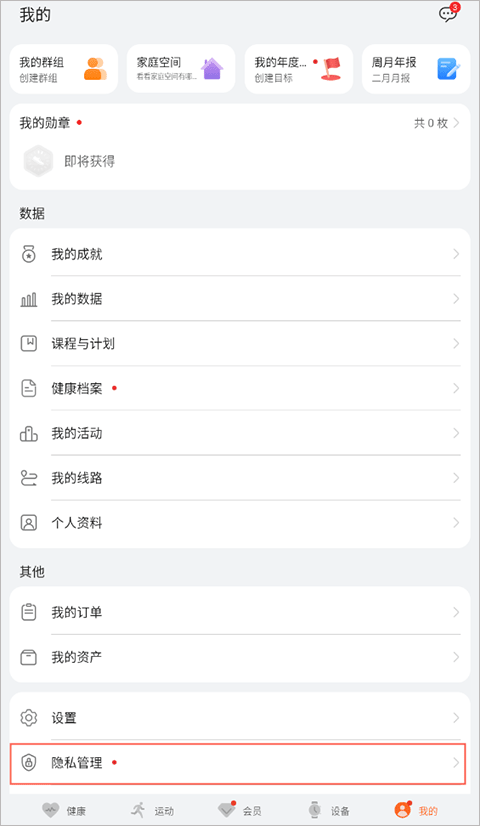Expand 我的线路 using its arrow

[x=456, y=478]
